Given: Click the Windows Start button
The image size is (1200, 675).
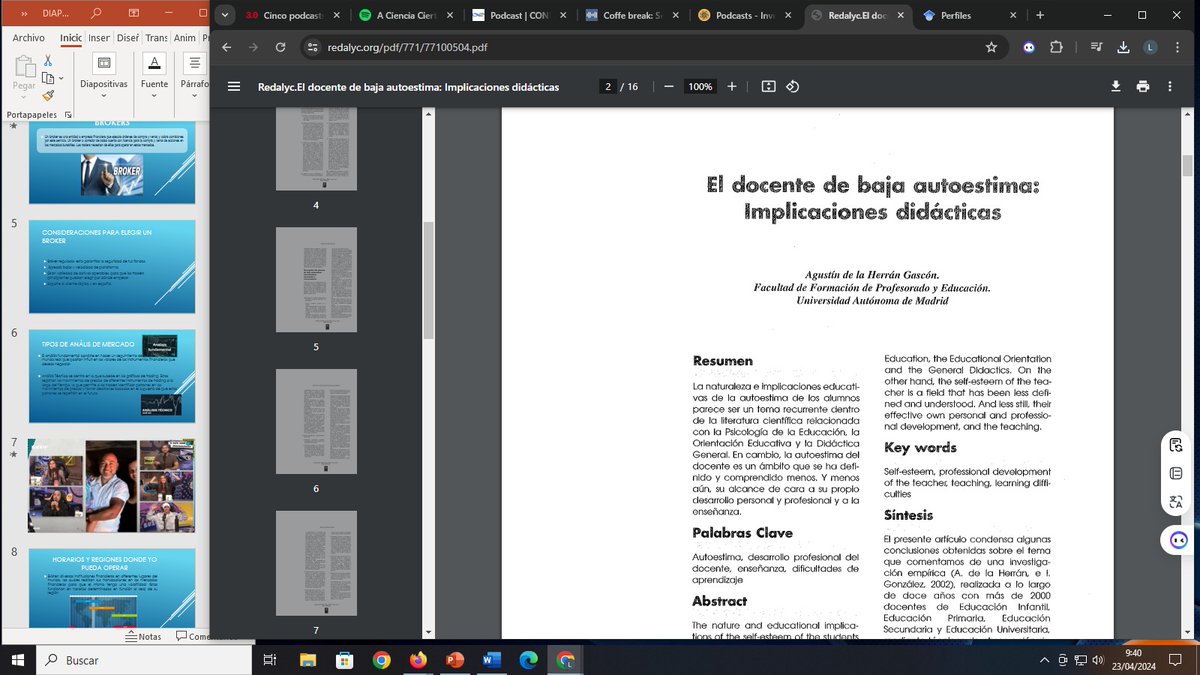Looking at the screenshot, I should [x=18, y=660].
